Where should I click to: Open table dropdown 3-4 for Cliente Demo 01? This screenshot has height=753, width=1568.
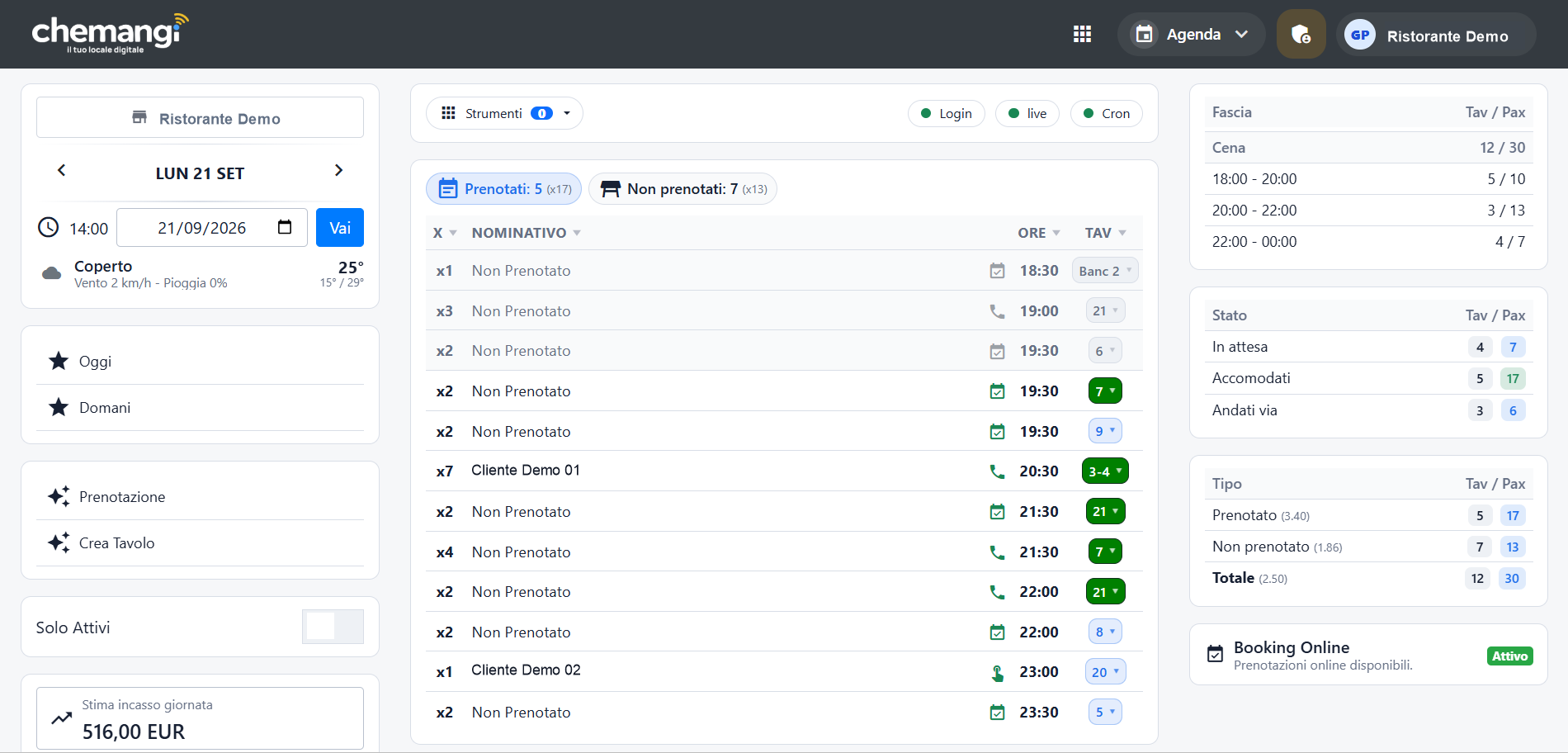[x=1105, y=471]
